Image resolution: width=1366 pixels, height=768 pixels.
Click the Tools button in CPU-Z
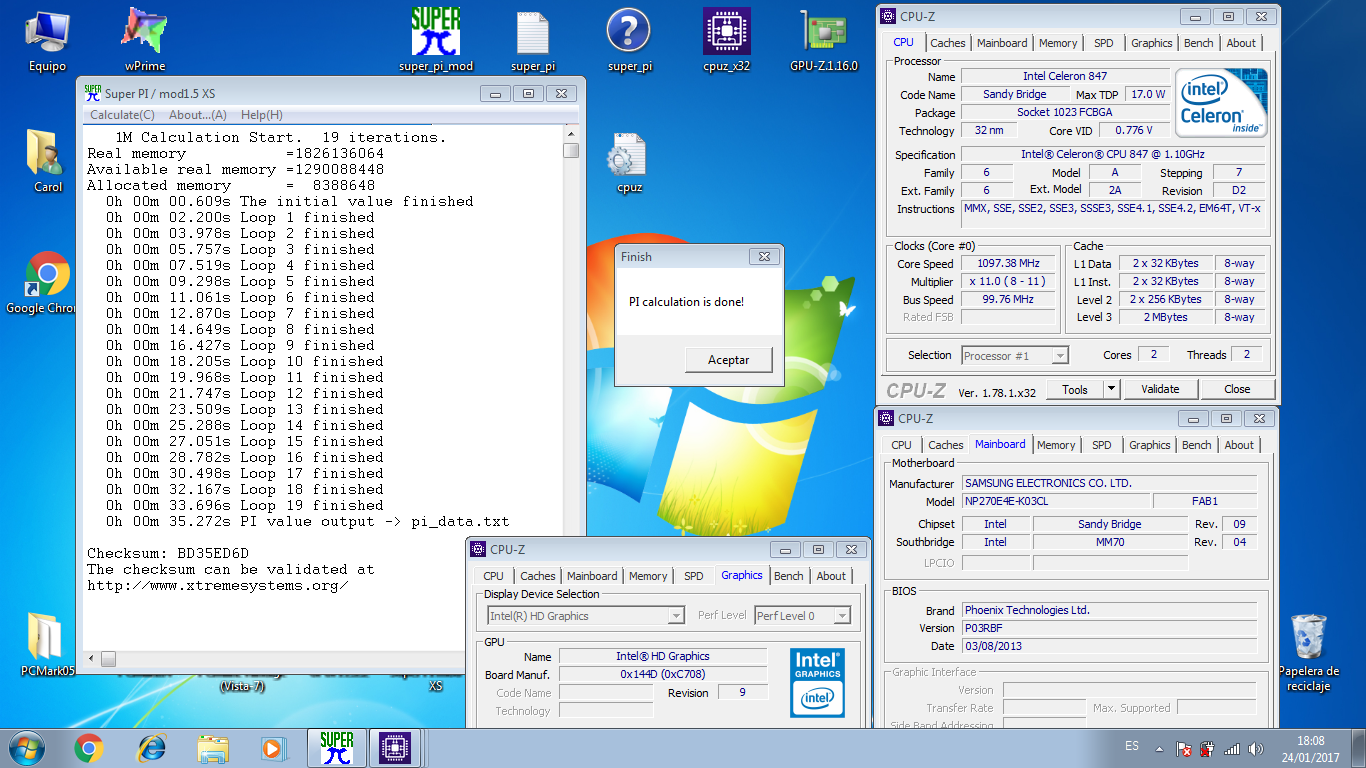(x=1075, y=389)
